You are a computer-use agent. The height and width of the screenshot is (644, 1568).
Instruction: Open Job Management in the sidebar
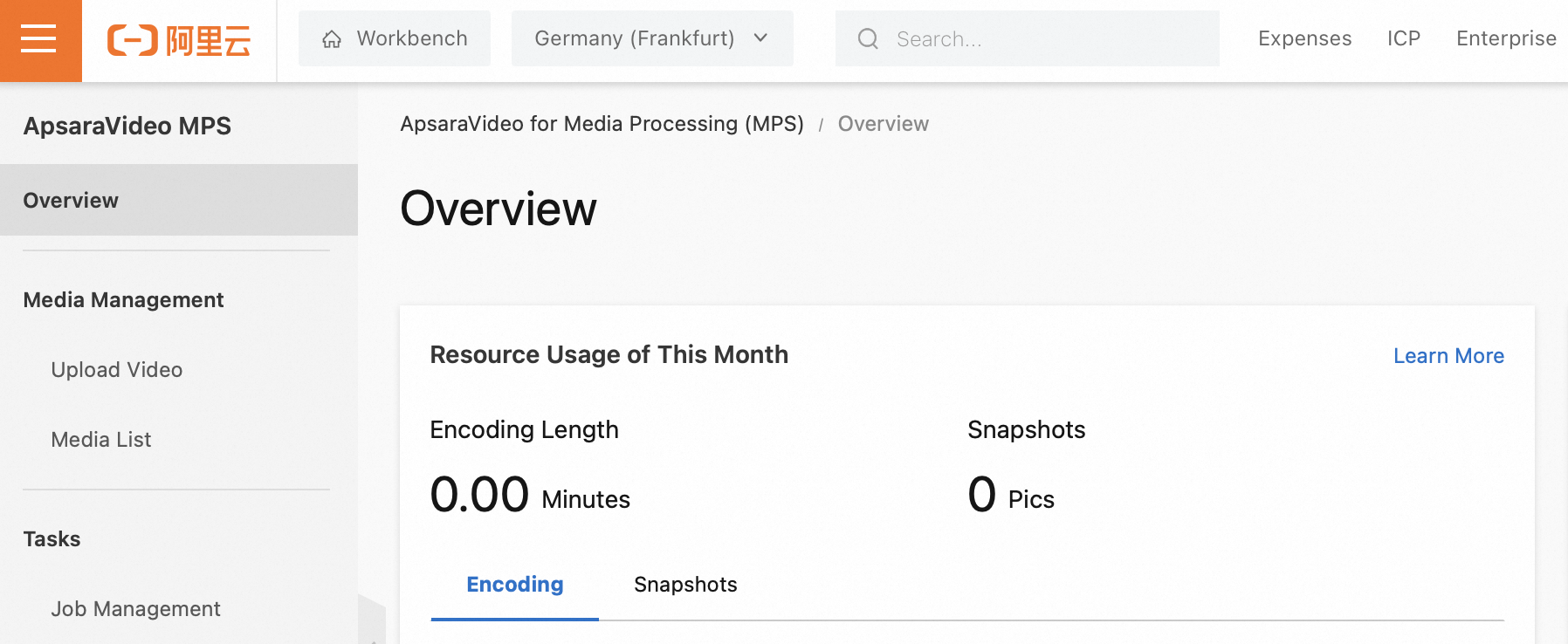click(135, 609)
